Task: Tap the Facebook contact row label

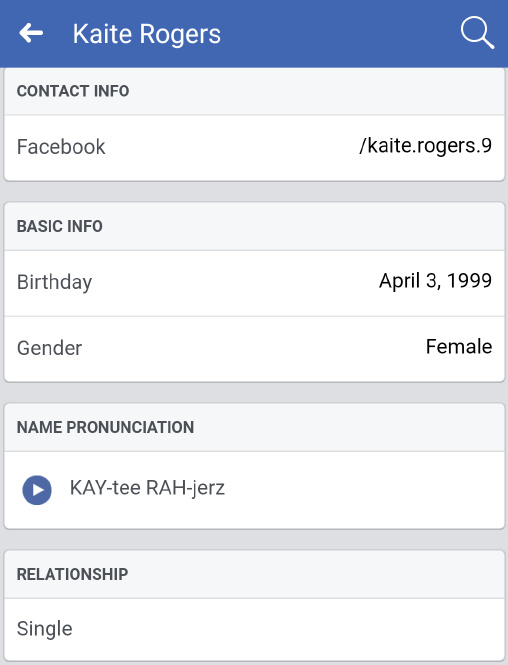Action: click(61, 147)
